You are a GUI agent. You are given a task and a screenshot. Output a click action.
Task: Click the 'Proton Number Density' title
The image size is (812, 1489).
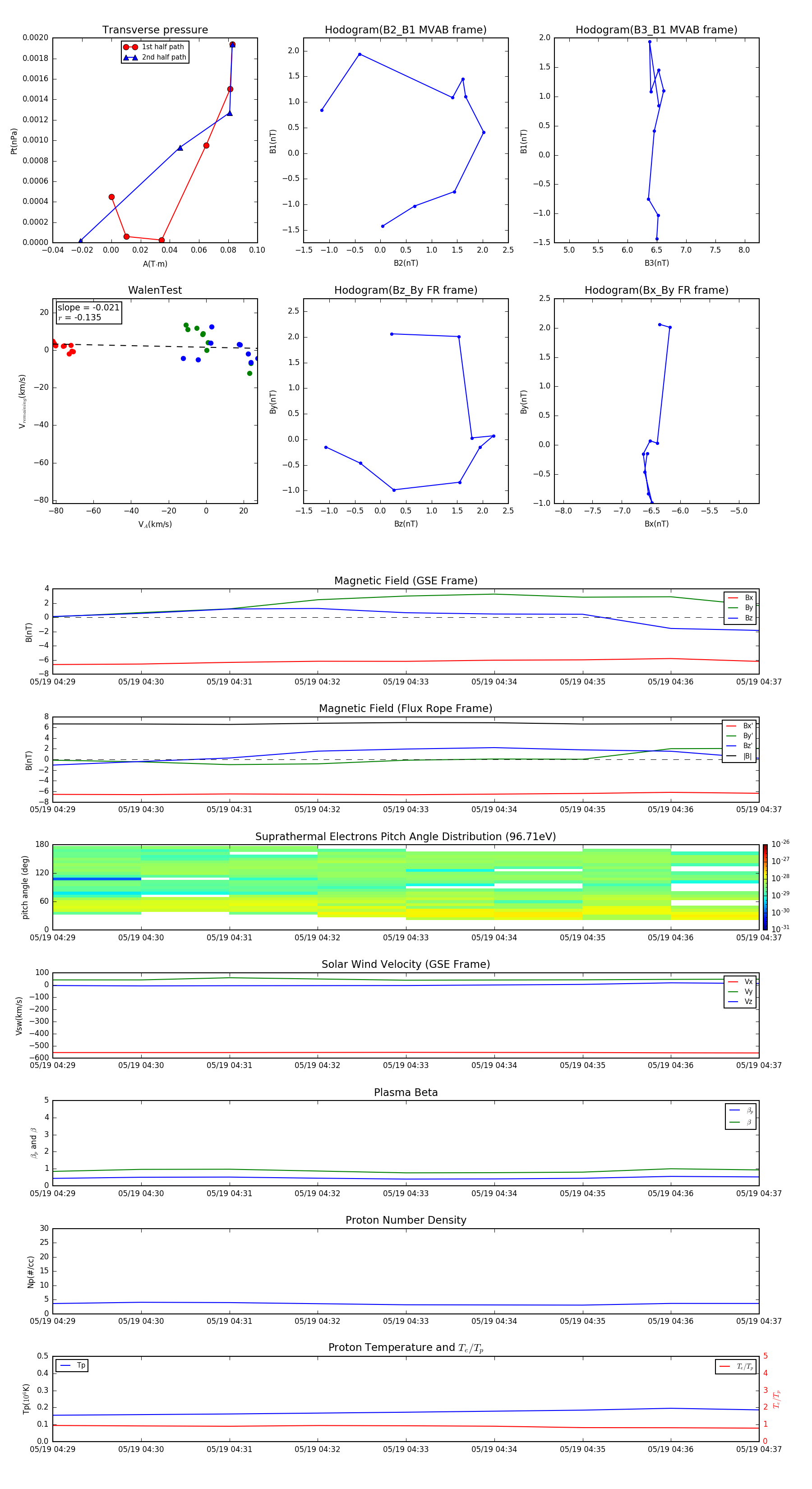pos(406,1220)
